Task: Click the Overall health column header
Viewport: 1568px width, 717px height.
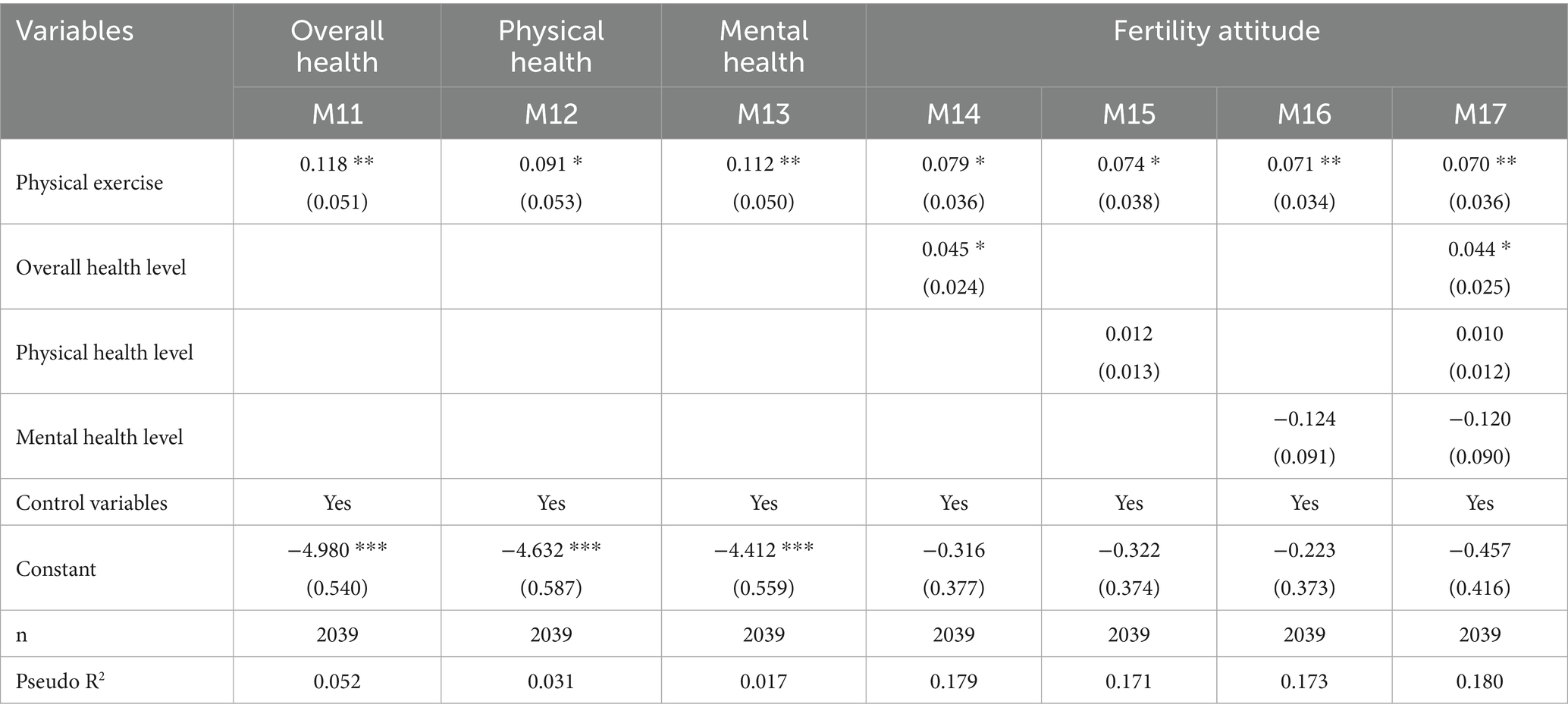Action: coord(337,46)
